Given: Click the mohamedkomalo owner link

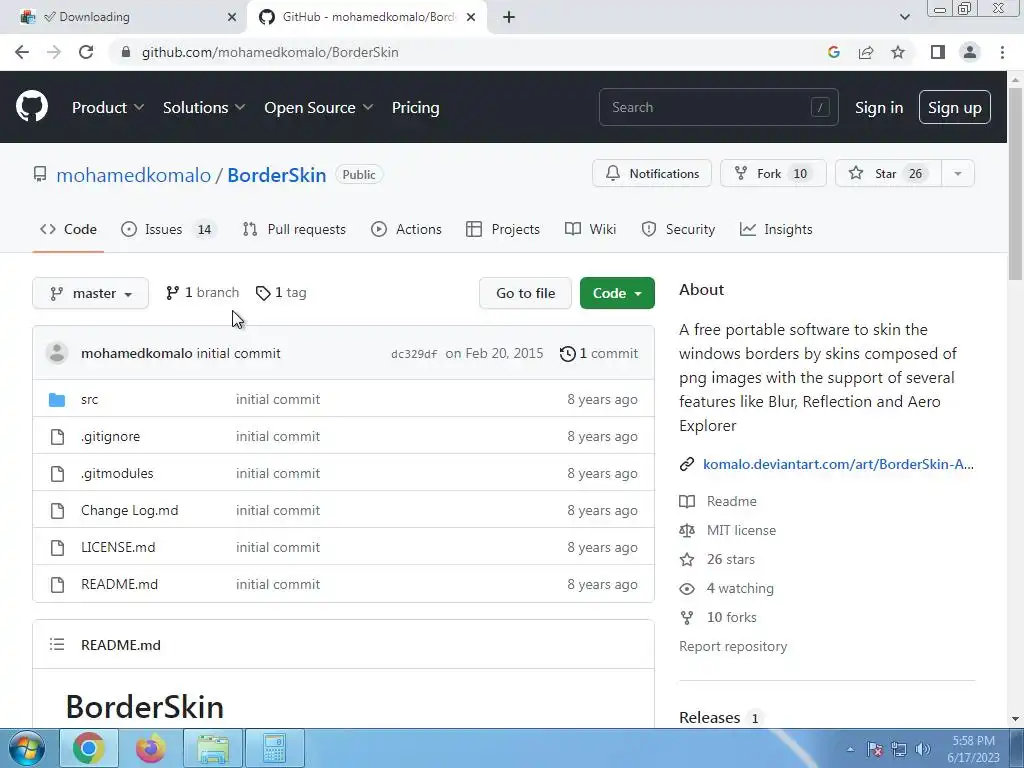Looking at the screenshot, I should 133,175.
